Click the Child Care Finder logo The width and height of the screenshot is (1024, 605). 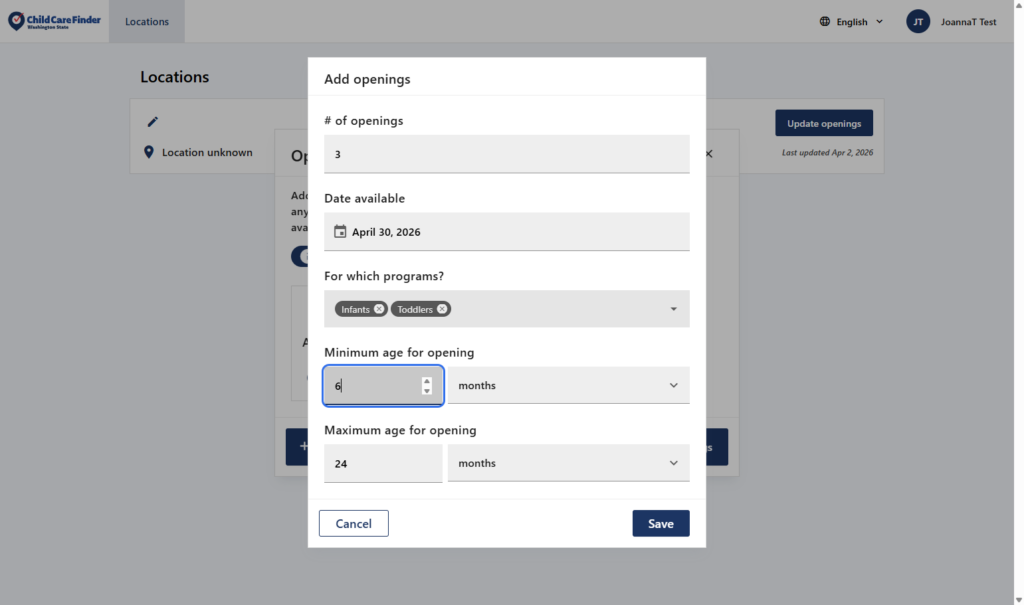click(x=55, y=21)
